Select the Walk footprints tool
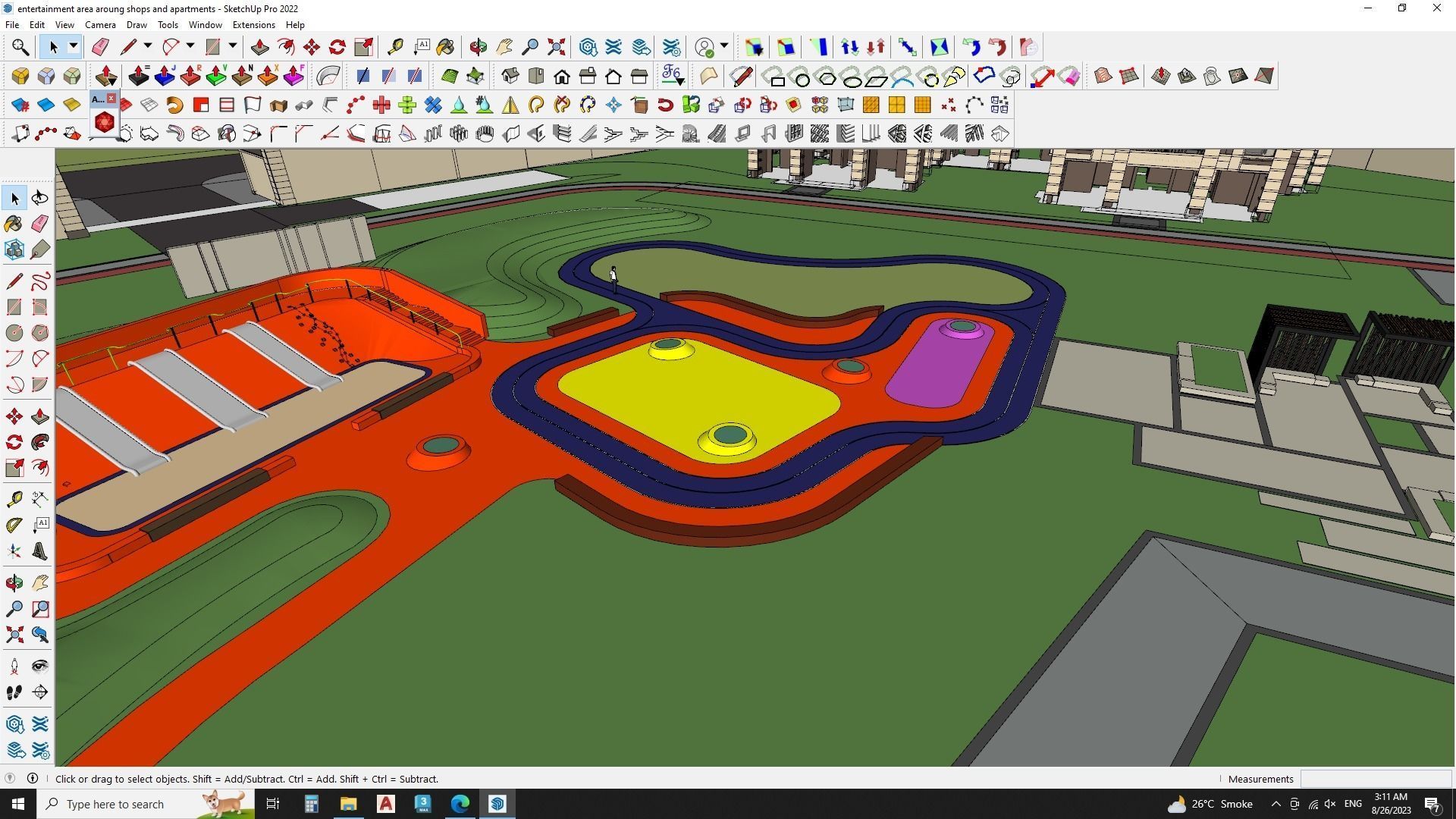This screenshot has height=819, width=1456. pyautogui.click(x=14, y=692)
